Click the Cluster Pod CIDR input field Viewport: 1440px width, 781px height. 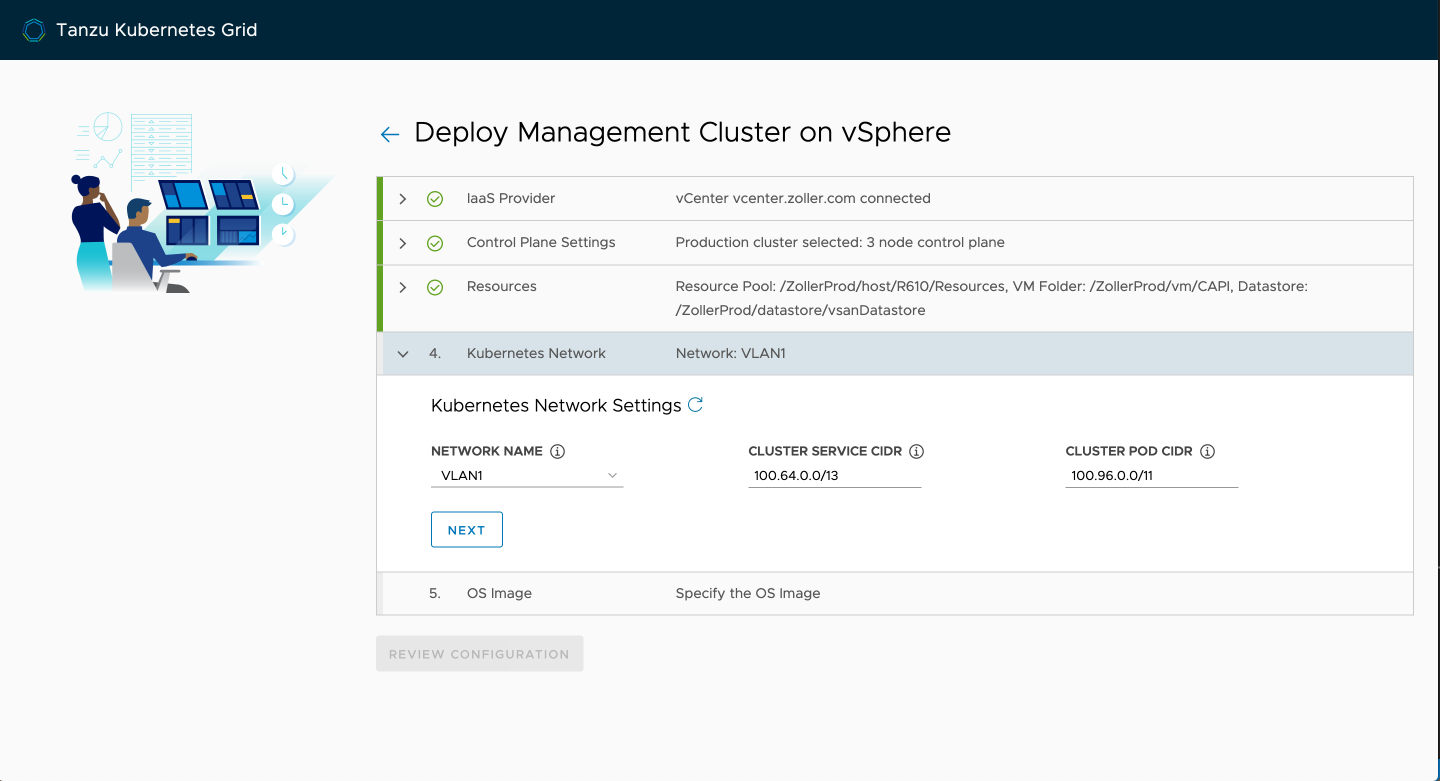(x=1151, y=476)
